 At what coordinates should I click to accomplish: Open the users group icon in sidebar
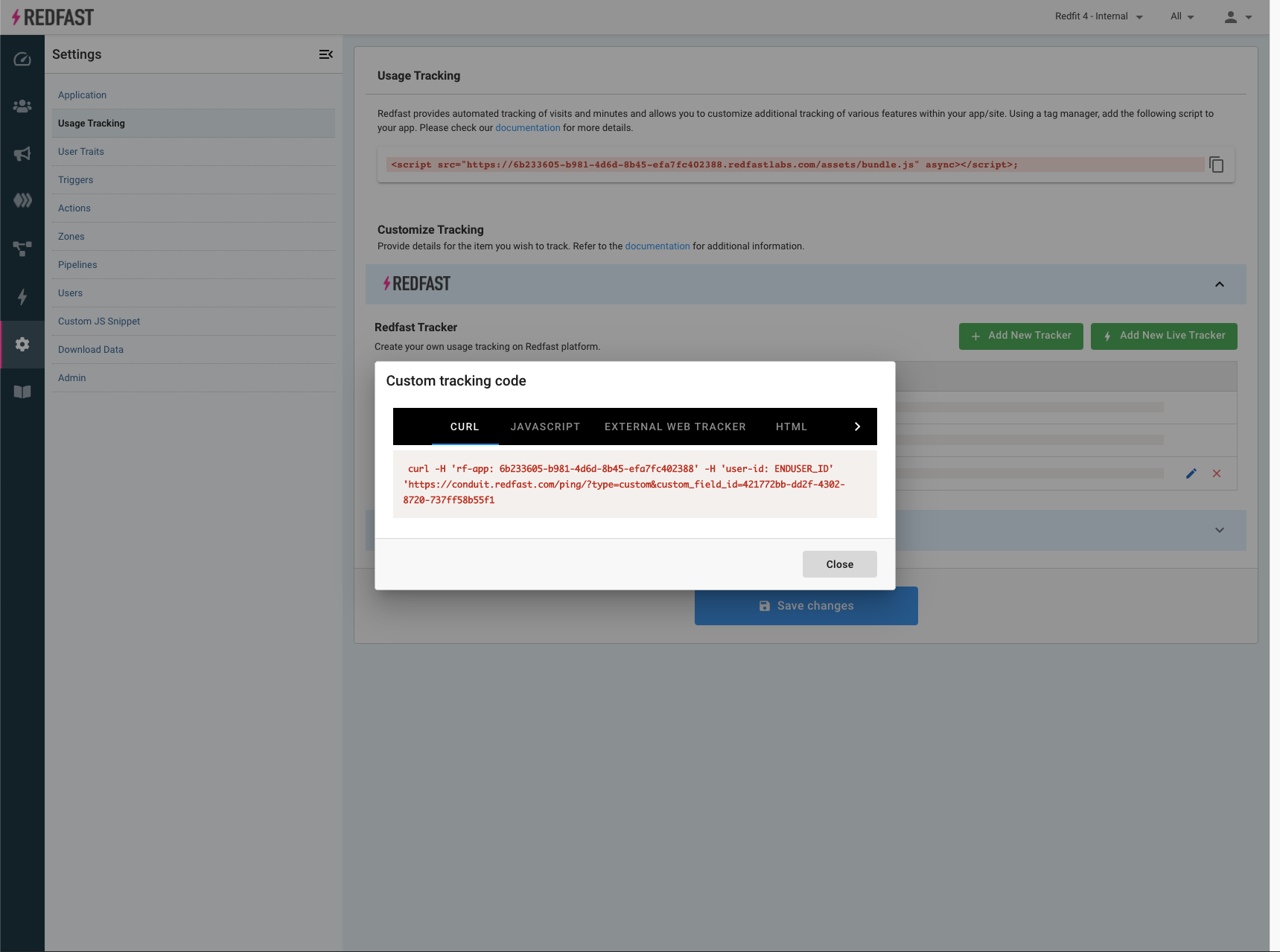22,106
